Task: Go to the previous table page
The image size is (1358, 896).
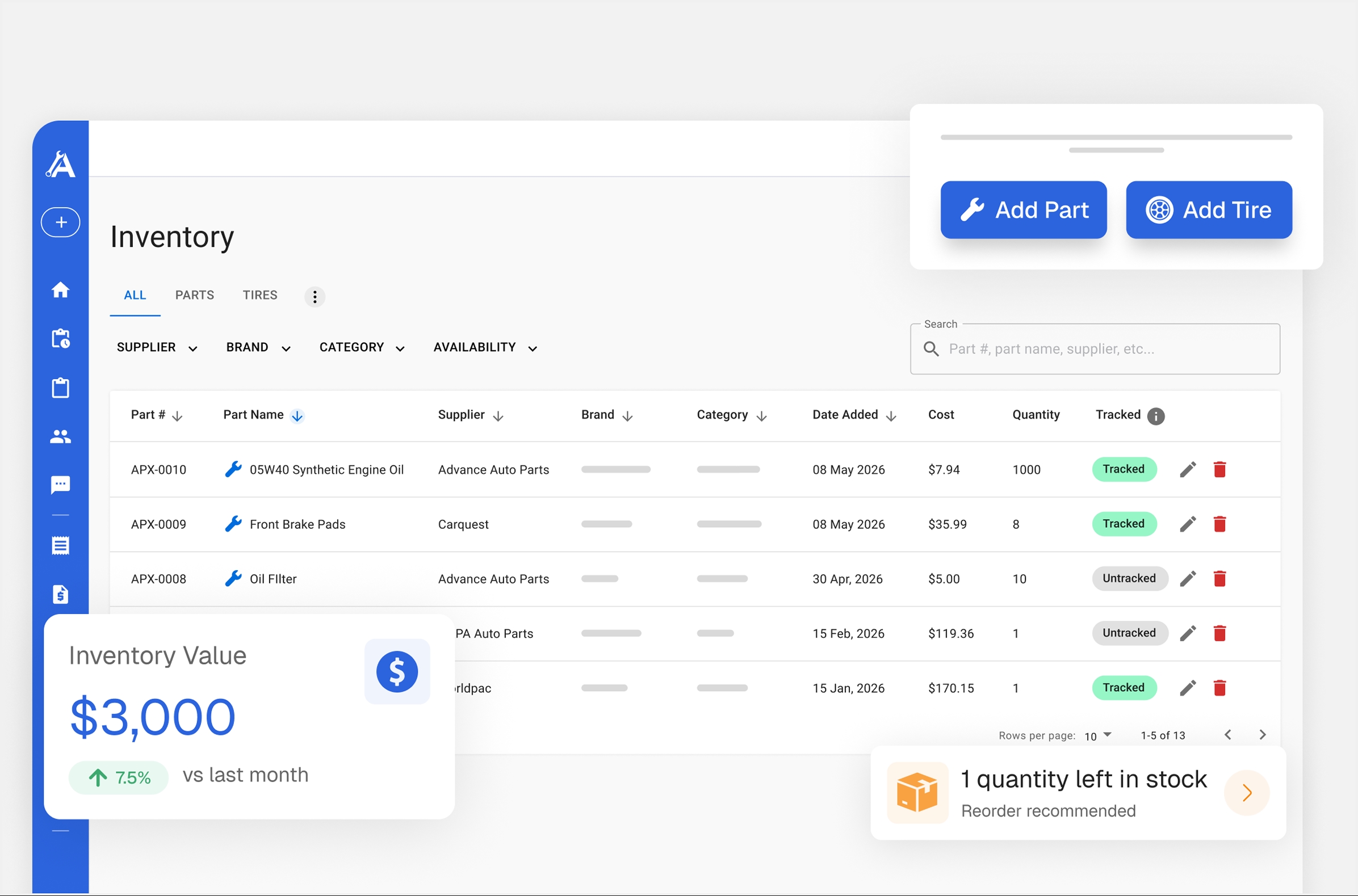Action: coord(1227,735)
